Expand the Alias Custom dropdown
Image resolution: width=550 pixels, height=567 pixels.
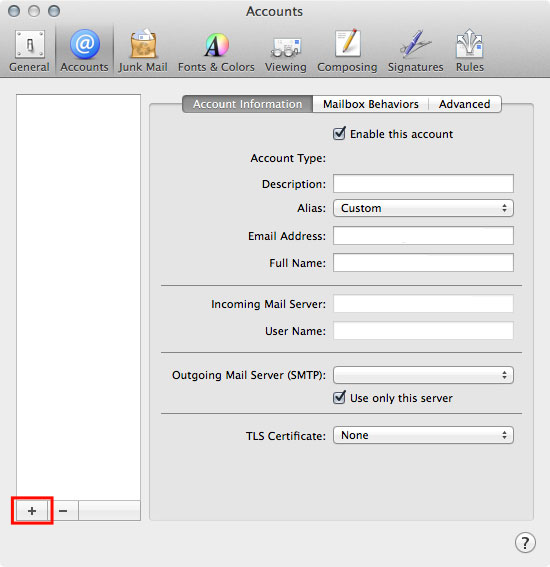point(423,208)
